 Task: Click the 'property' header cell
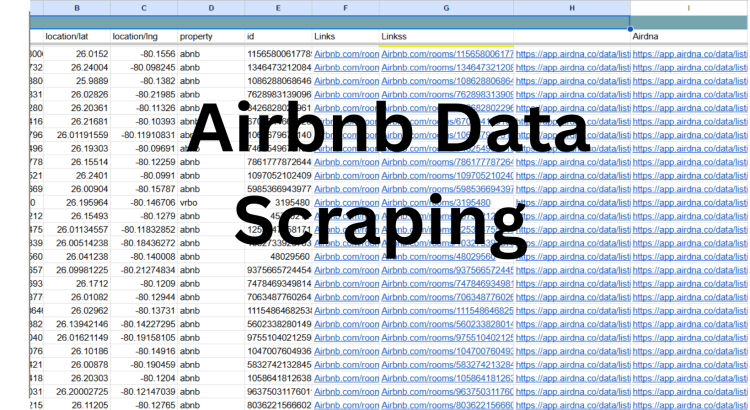211,36
